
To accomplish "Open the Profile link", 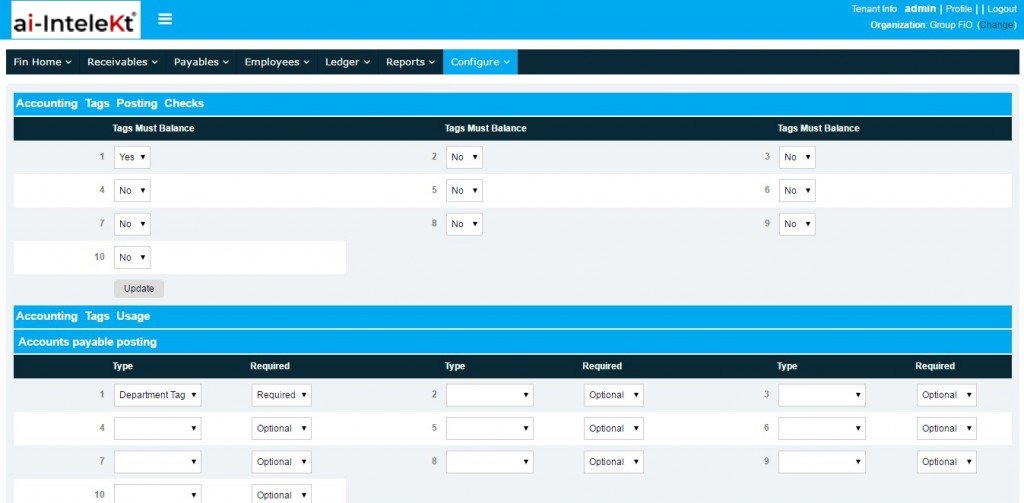I will (959, 9).
